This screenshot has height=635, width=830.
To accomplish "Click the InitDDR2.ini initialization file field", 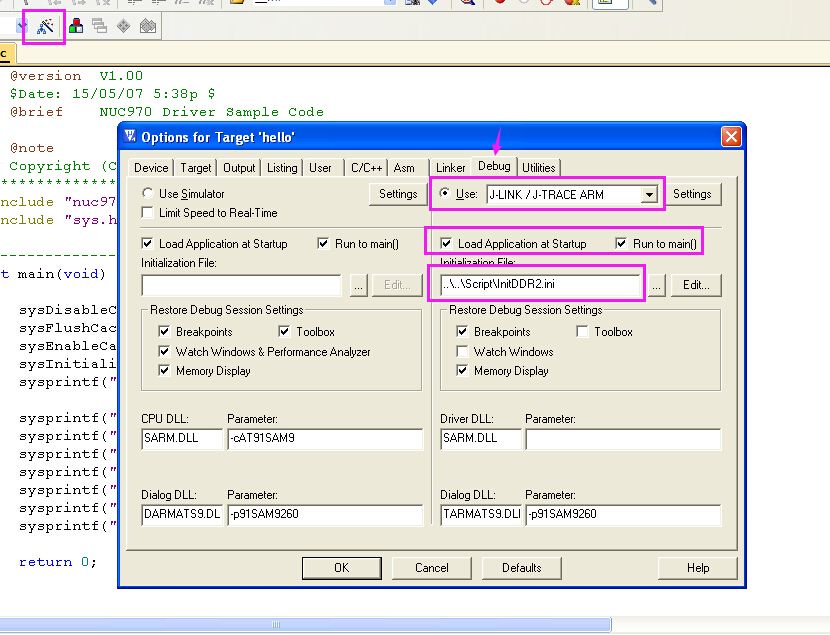I will tap(540, 286).
